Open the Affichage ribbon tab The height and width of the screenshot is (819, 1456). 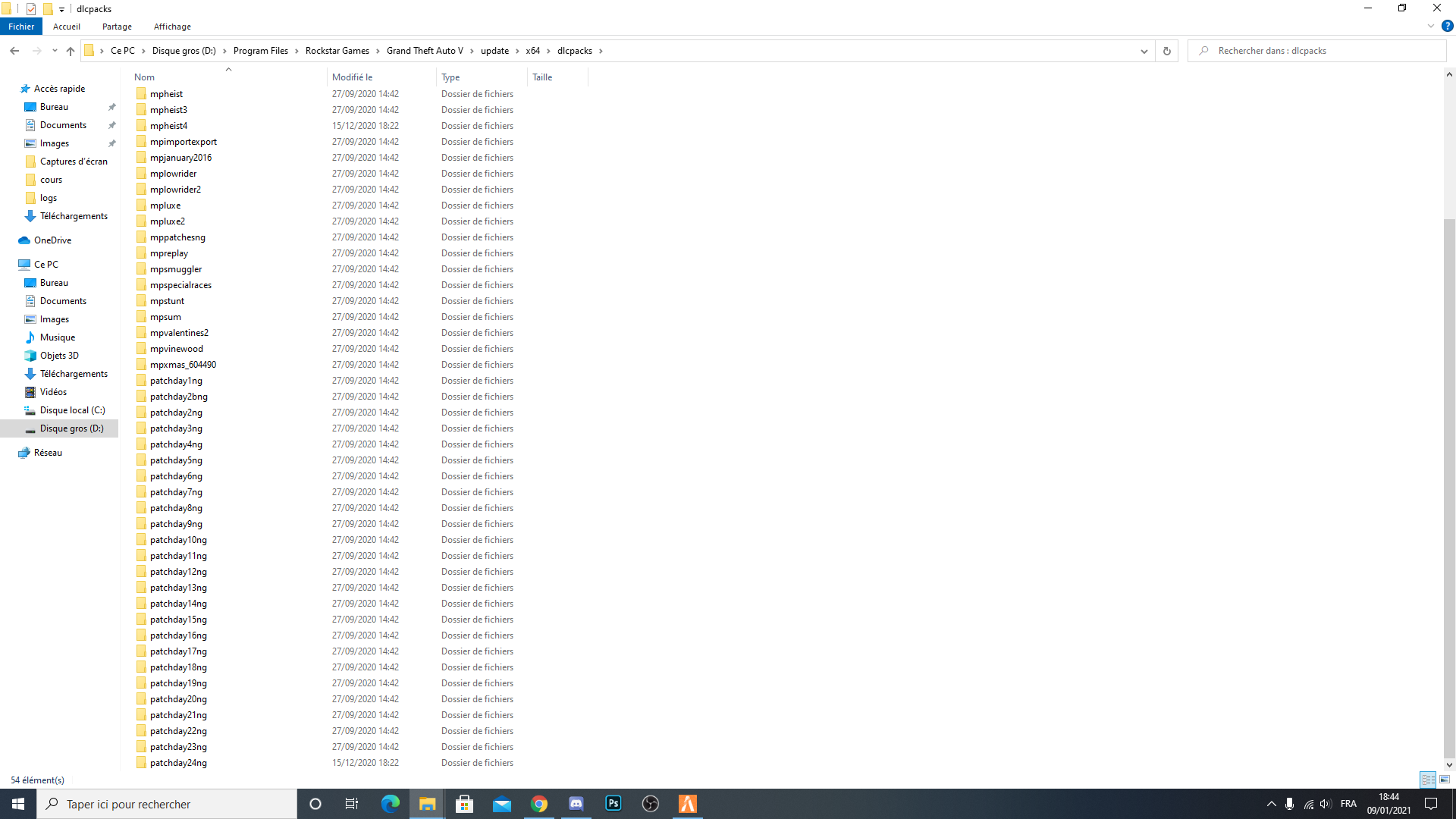[172, 27]
